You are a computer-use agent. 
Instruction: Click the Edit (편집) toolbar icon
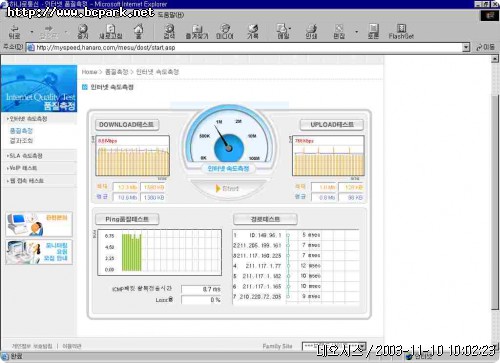click(339, 32)
